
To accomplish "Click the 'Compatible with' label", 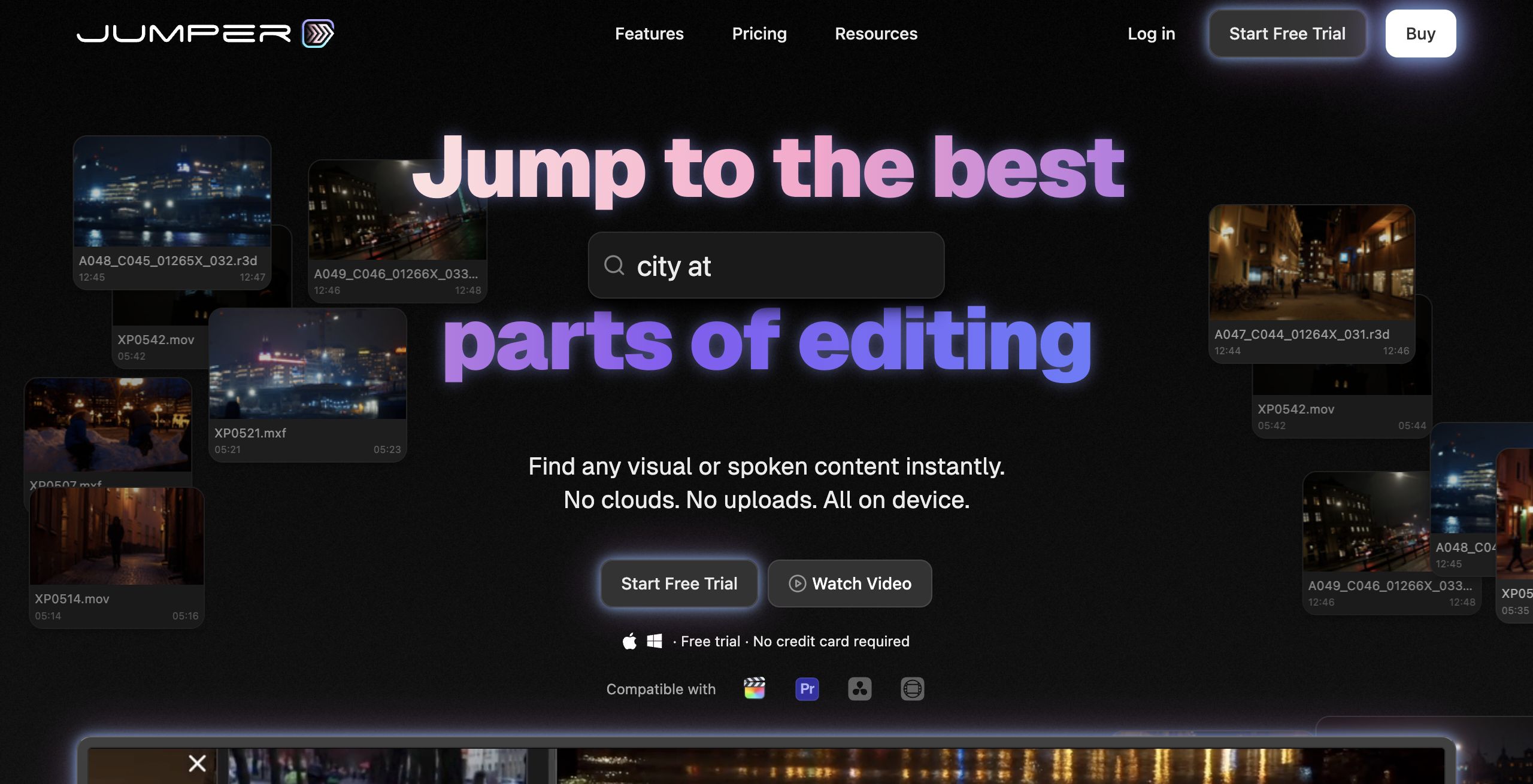I will pyautogui.click(x=661, y=689).
